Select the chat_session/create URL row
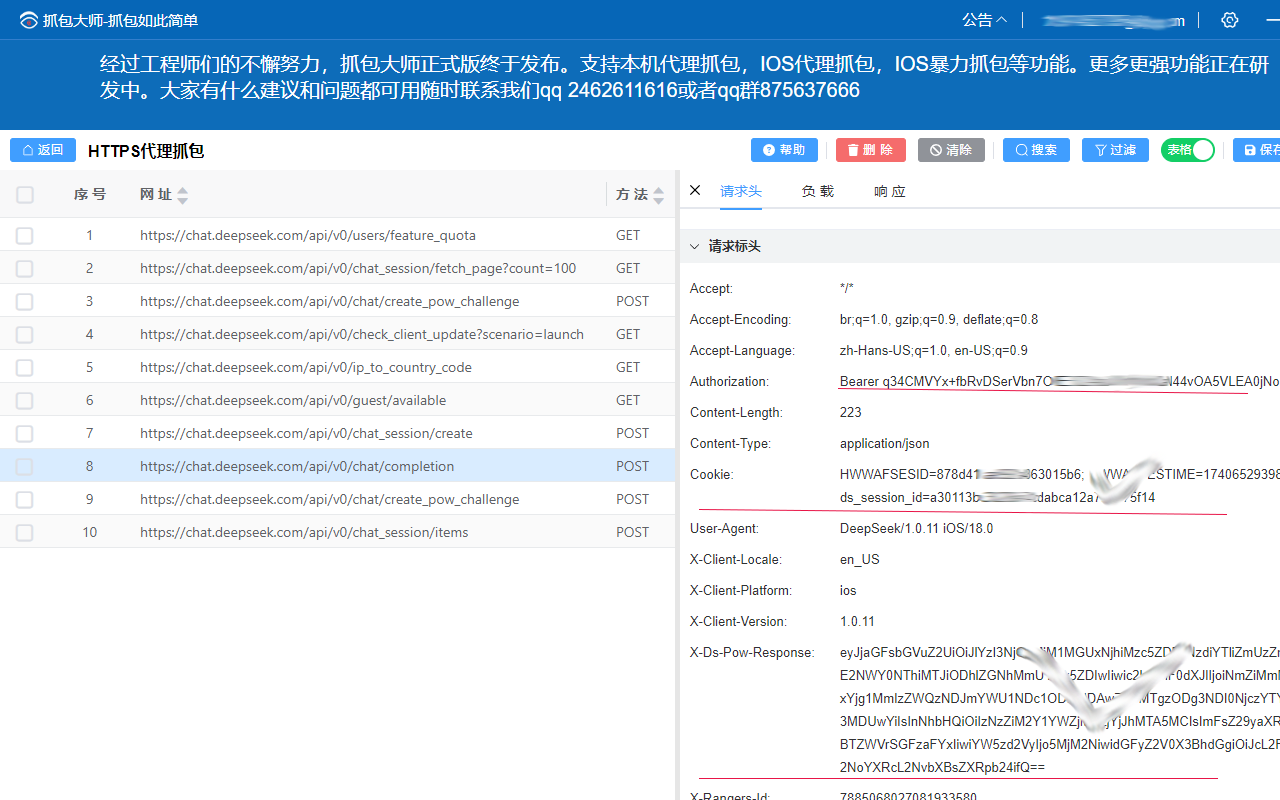Screen dimensions: 1280x800 306,433
